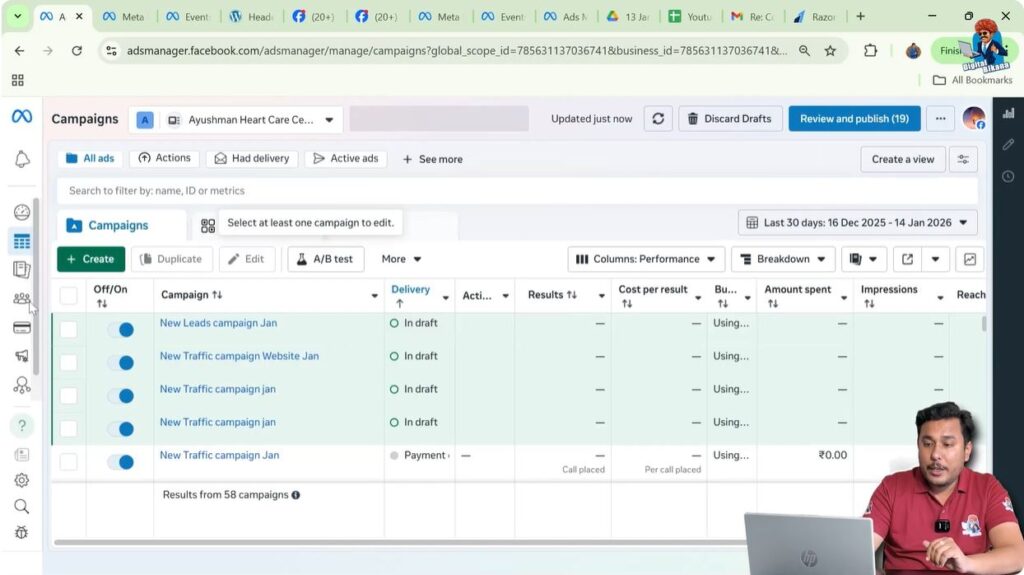This screenshot has width=1024, height=575.
Task: Open right rail edit pencil icon
Action: [x=1009, y=144]
